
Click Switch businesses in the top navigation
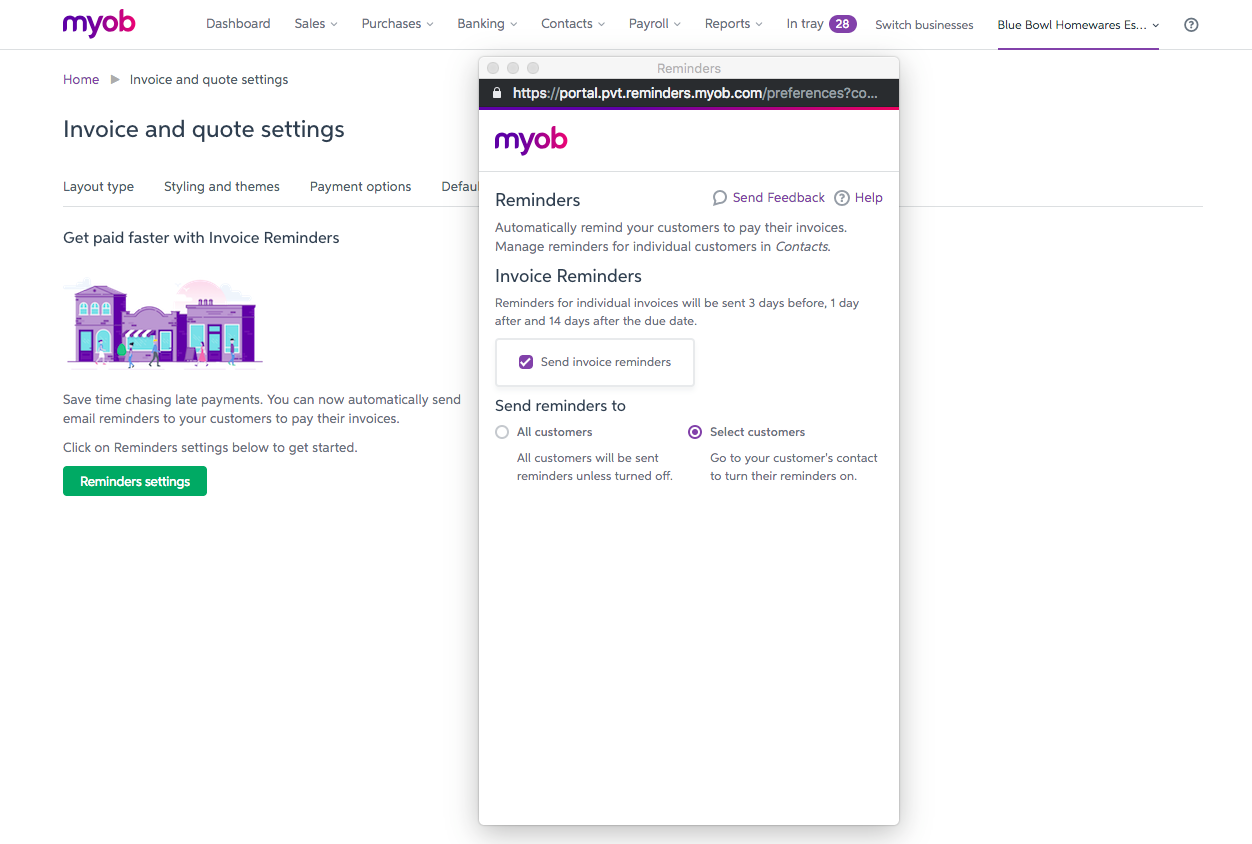pos(924,25)
